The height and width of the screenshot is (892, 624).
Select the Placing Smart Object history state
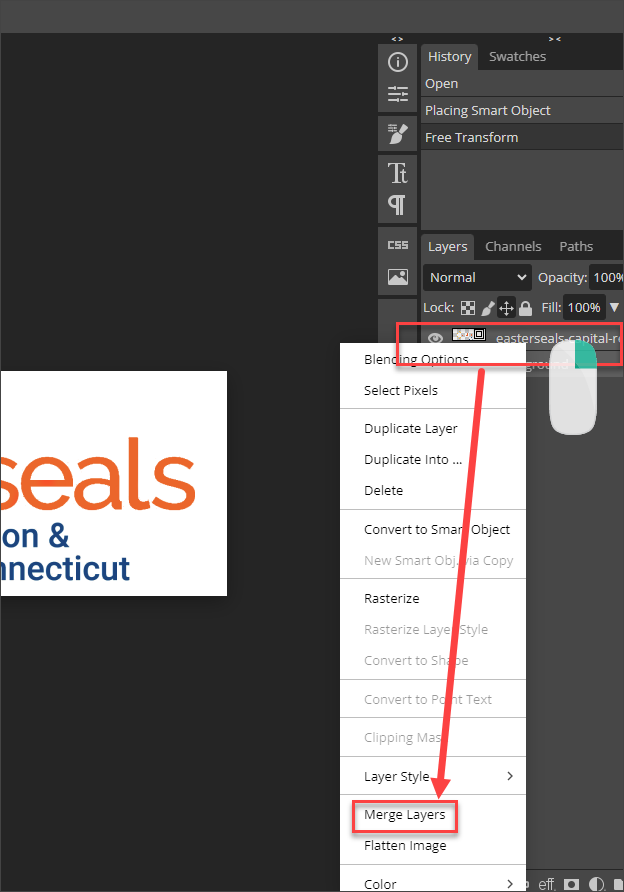(x=522, y=110)
